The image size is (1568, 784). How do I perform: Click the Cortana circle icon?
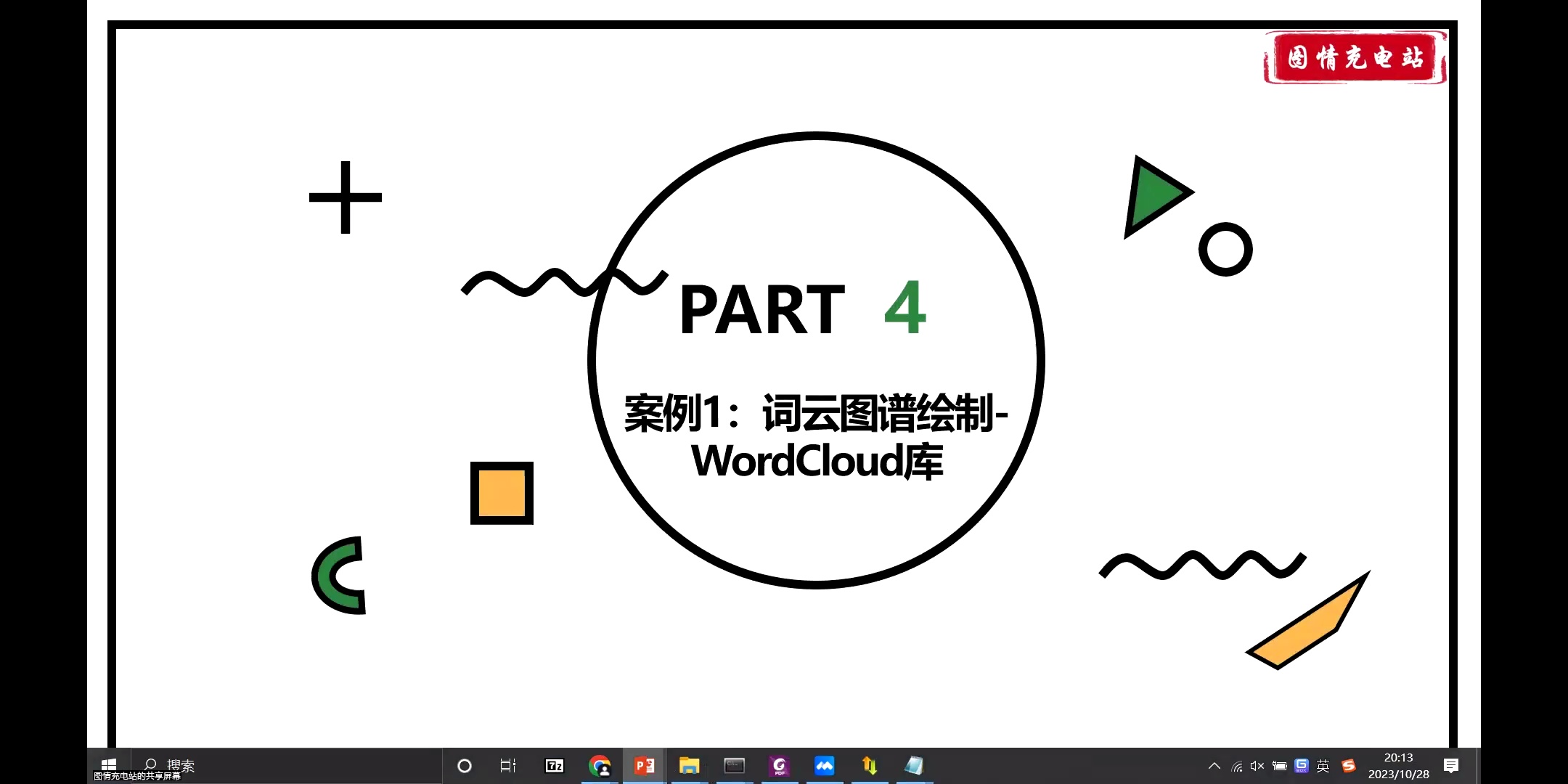point(465,766)
